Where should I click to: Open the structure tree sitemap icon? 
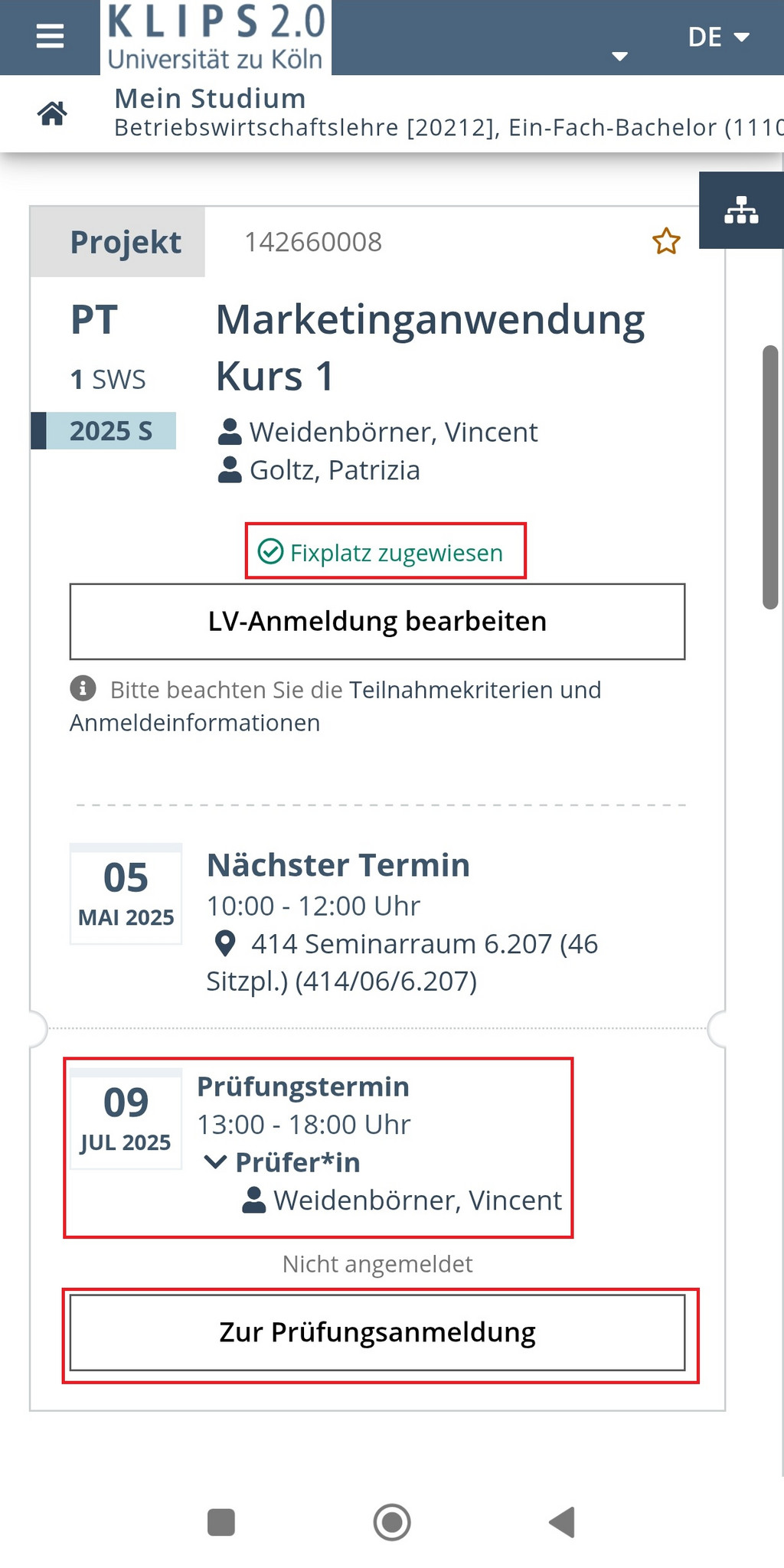[741, 211]
